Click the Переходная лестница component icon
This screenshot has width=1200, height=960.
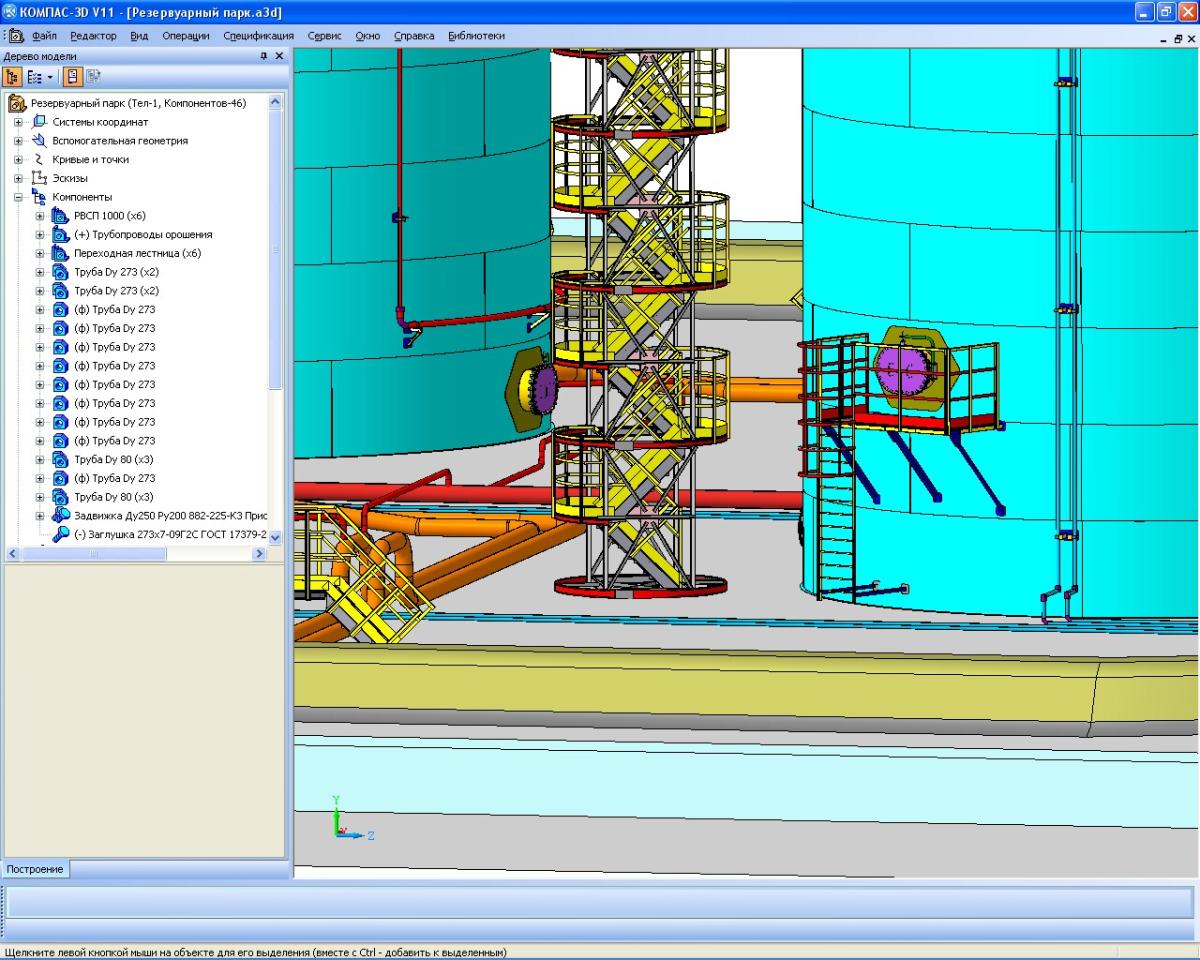point(59,254)
